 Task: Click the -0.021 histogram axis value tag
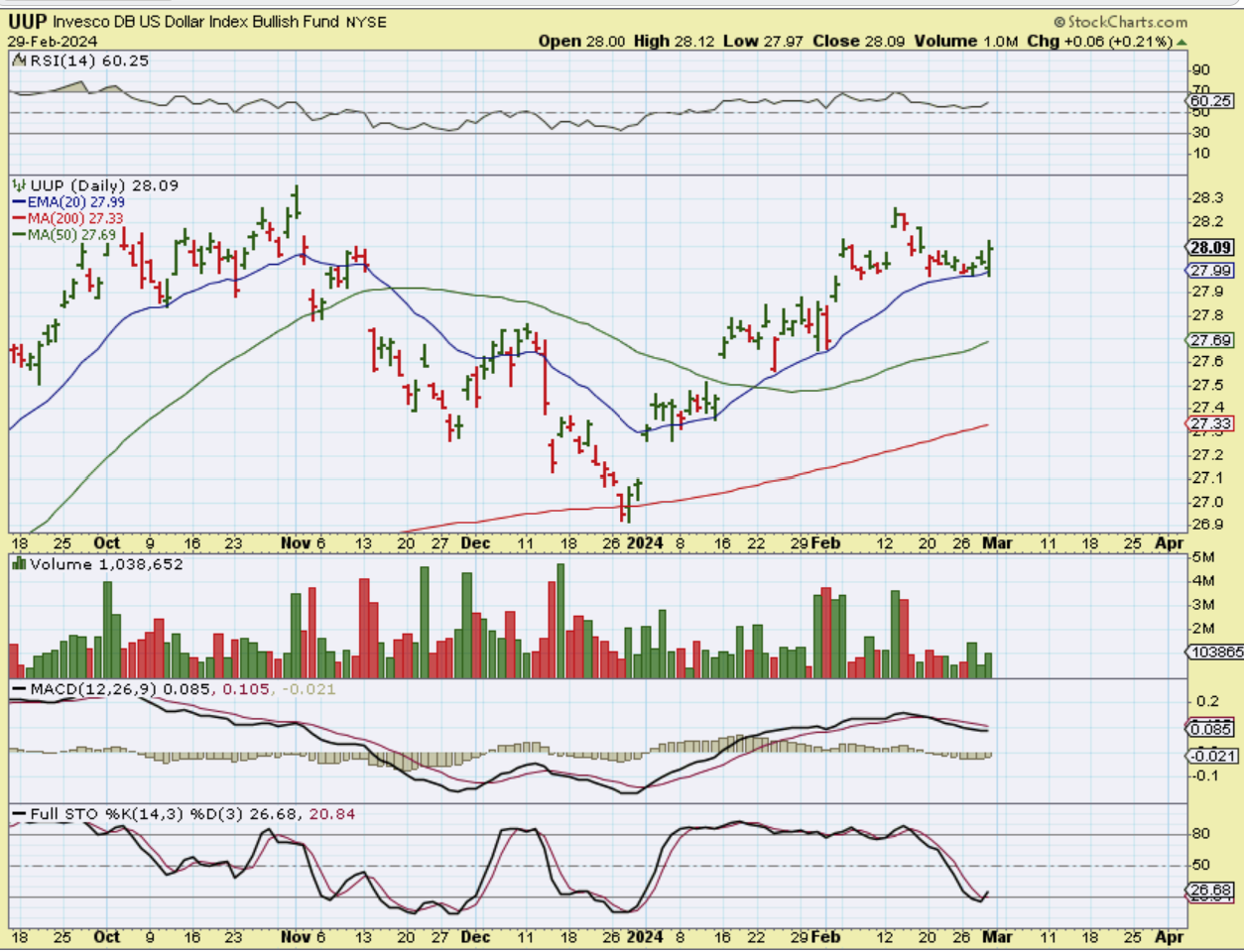[1210, 756]
